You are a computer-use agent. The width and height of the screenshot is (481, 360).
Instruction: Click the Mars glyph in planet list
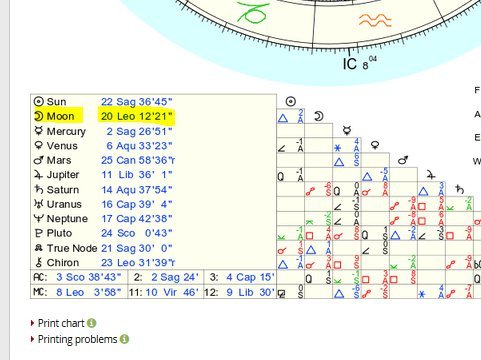[39, 160]
